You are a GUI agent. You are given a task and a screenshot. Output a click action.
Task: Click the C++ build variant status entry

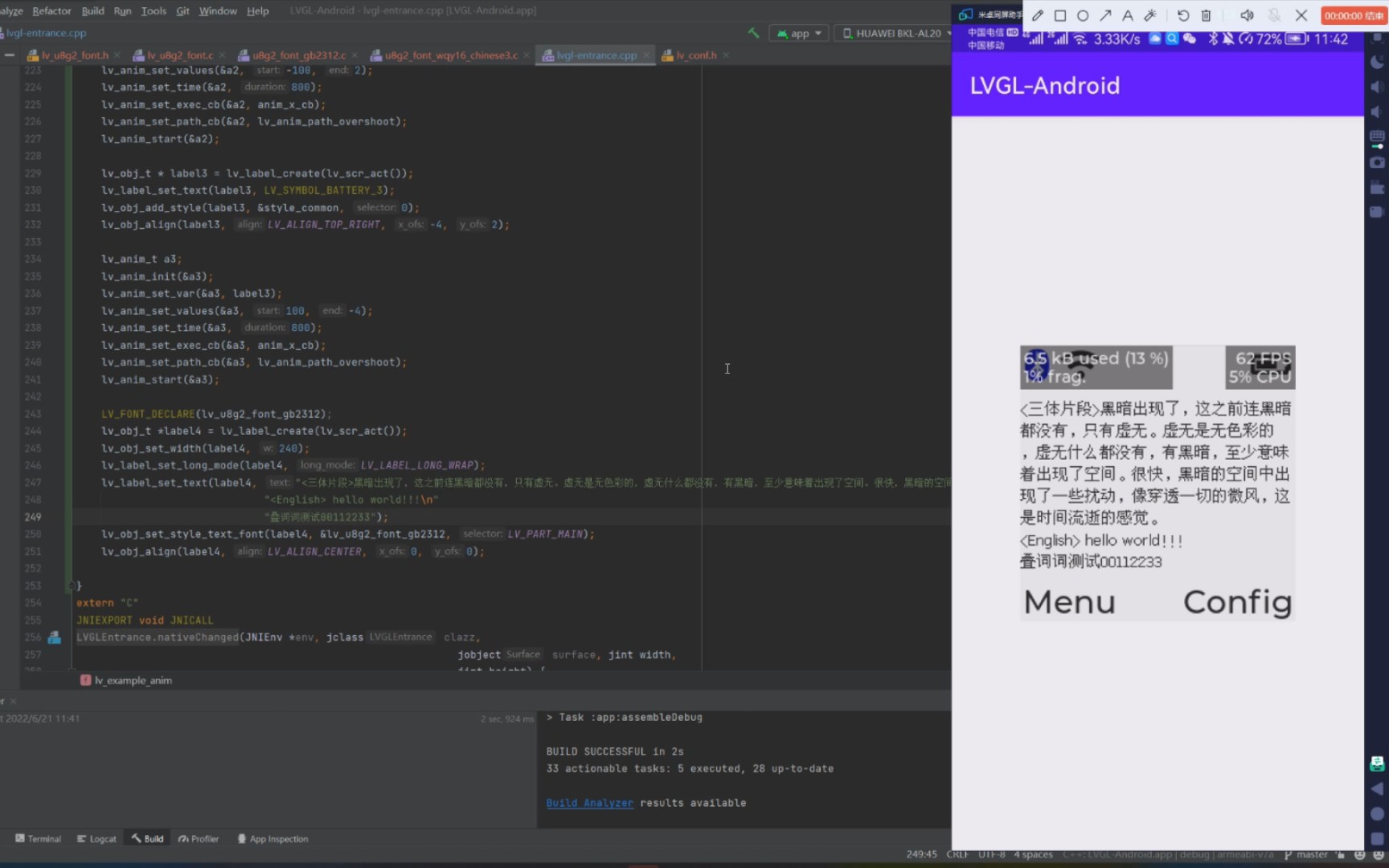pyautogui.click(x=1168, y=854)
